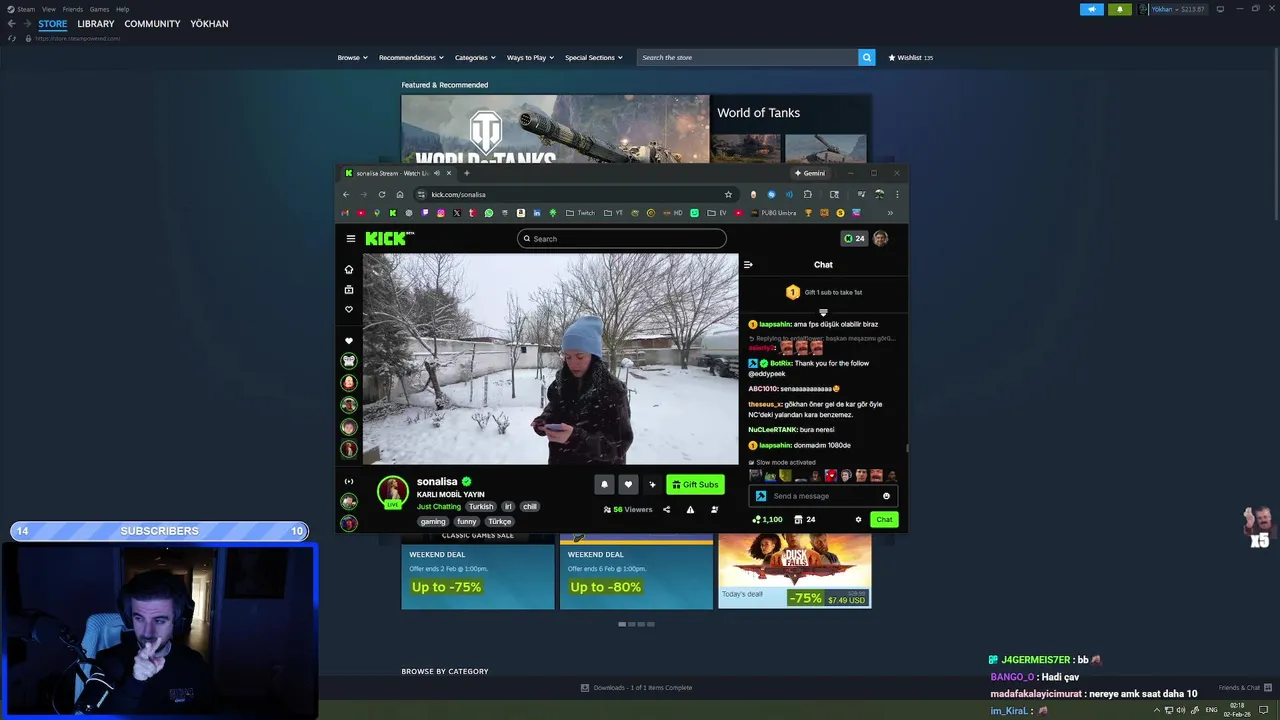Select the gaming tag
Viewport: 1280px width, 720px height.
pyautogui.click(x=433, y=521)
